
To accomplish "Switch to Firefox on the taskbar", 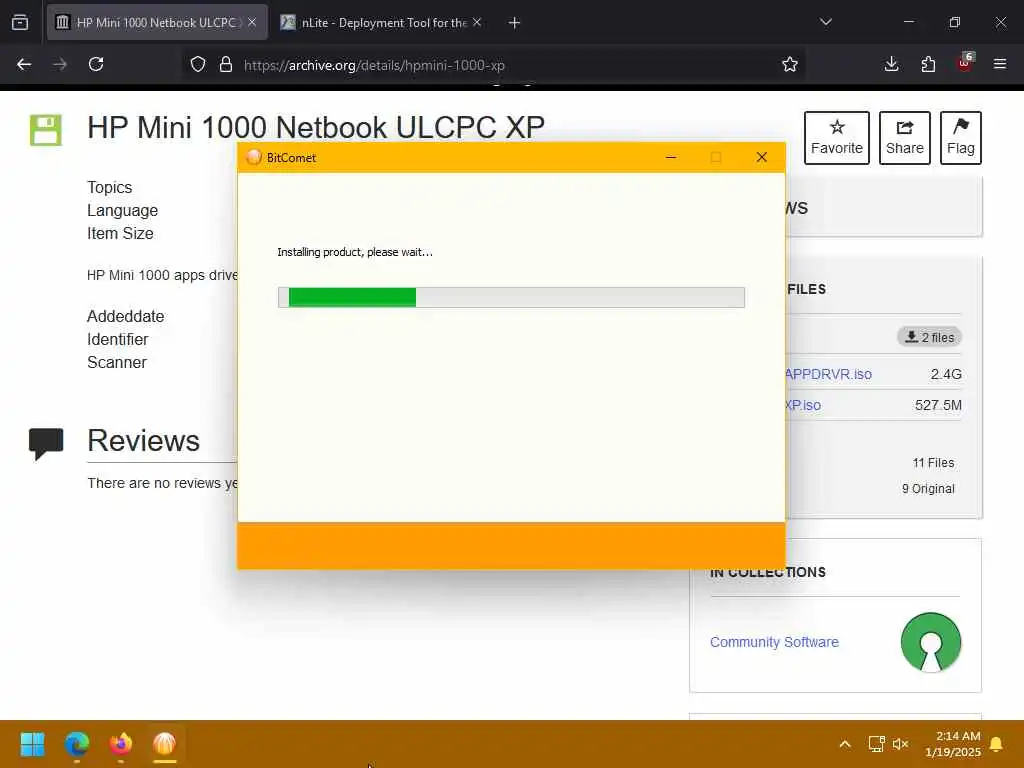I will [x=121, y=744].
